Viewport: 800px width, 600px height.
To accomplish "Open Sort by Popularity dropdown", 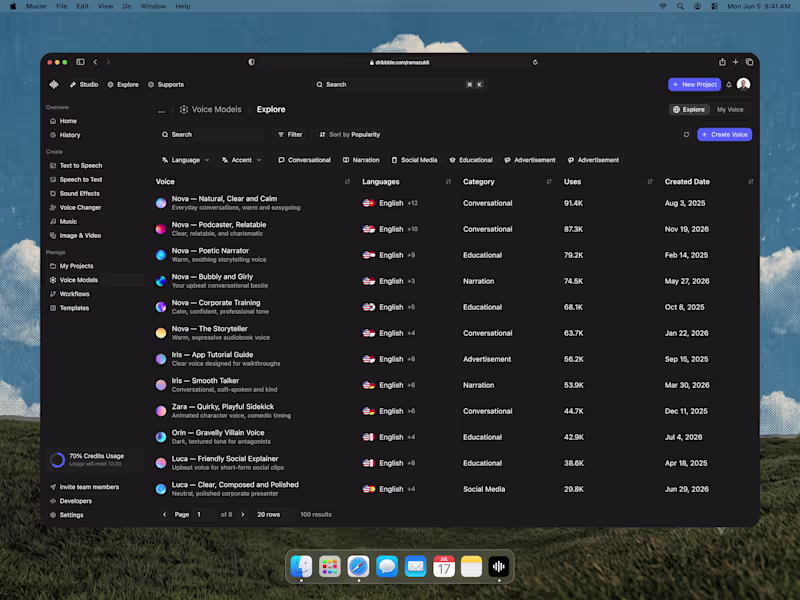I will click(350, 135).
